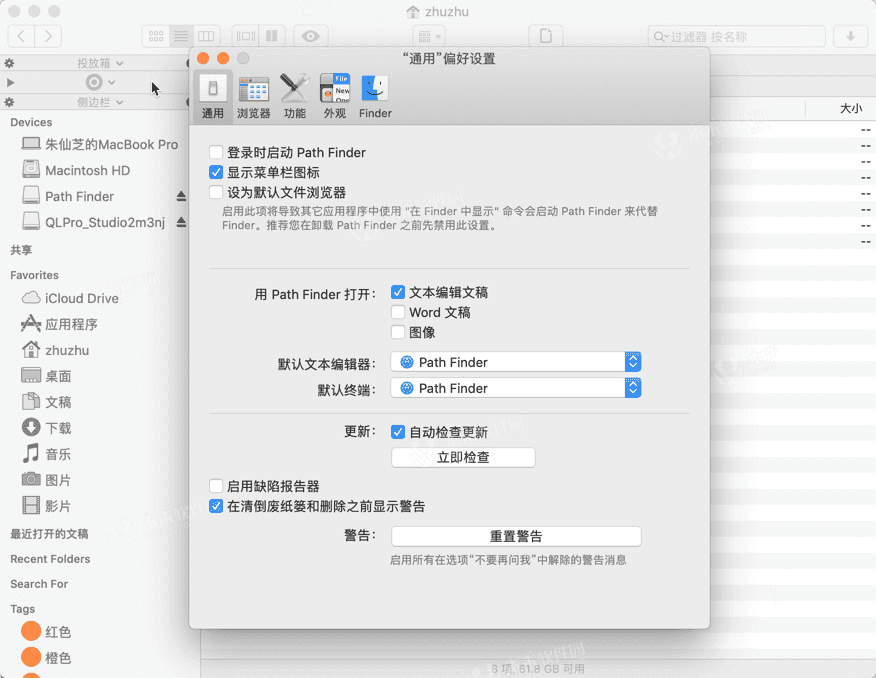
Task: Open 文稿 in sidebar
Action: (46, 402)
